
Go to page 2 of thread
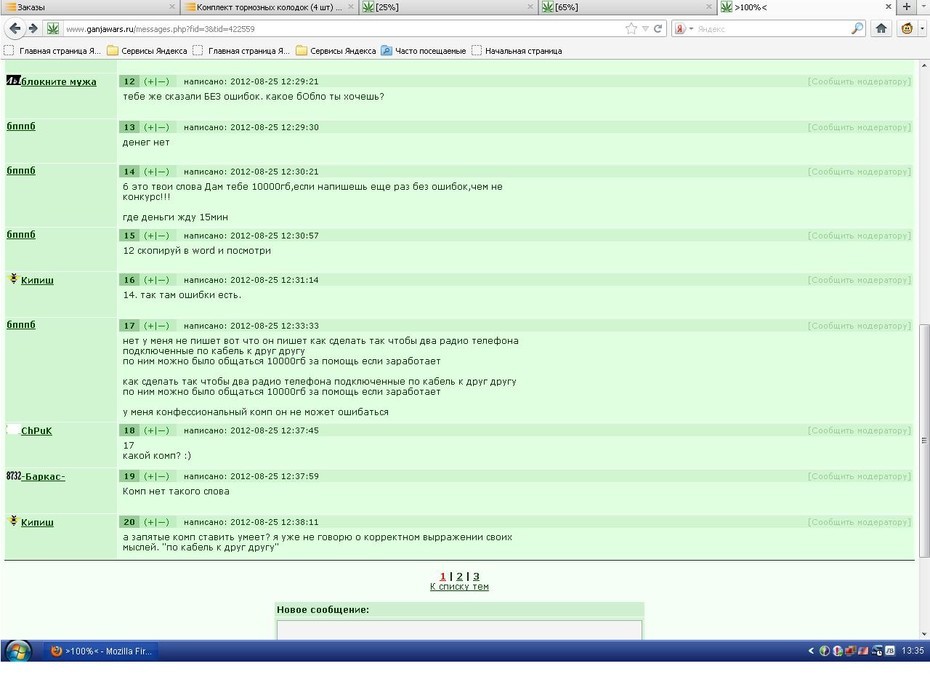tap(459, 576)
